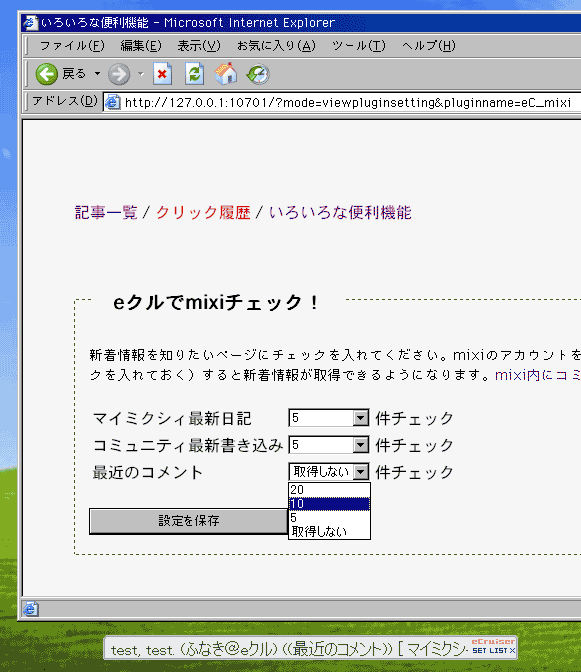Screen dimensions: 581x672
Task: Open the ファイル(F) menu
Action: pyautogui.click(x=72, y=45)
